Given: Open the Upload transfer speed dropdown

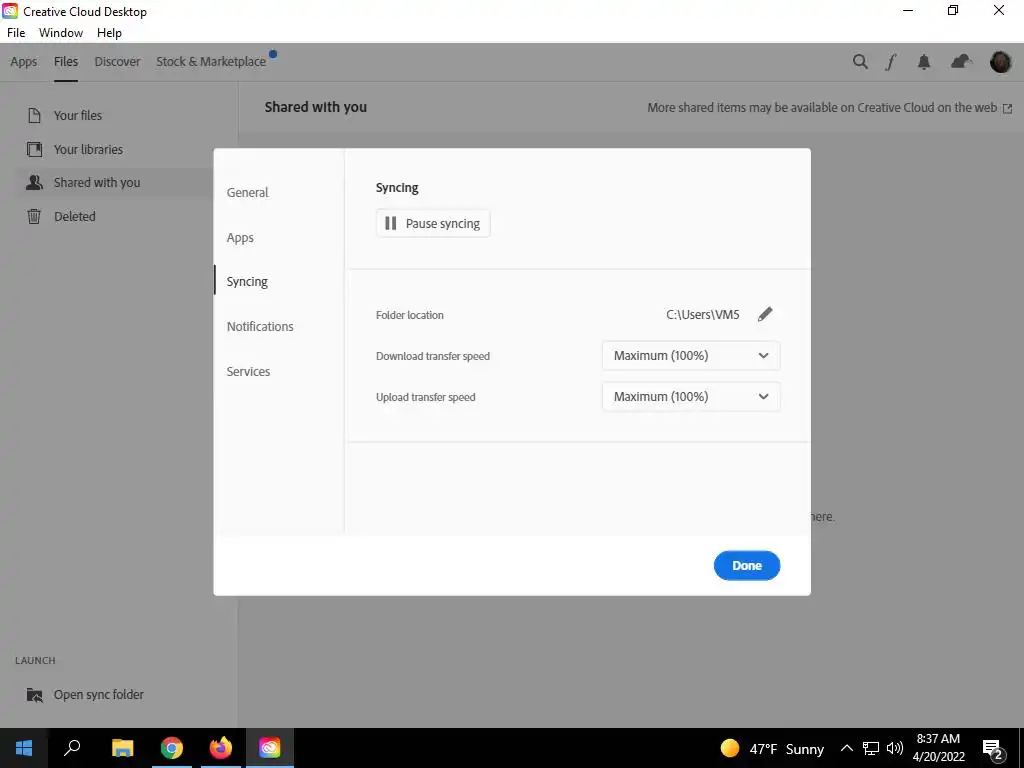Looking at the screenshot, I should coord(691,397).
